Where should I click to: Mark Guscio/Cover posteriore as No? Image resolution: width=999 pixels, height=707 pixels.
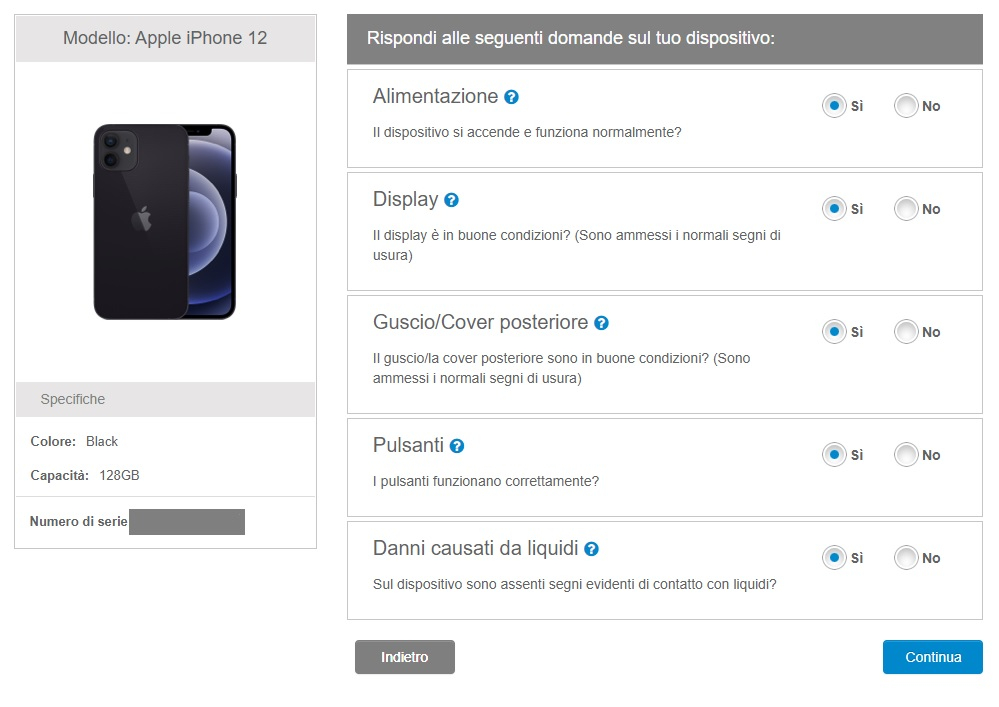pos(906,332)
